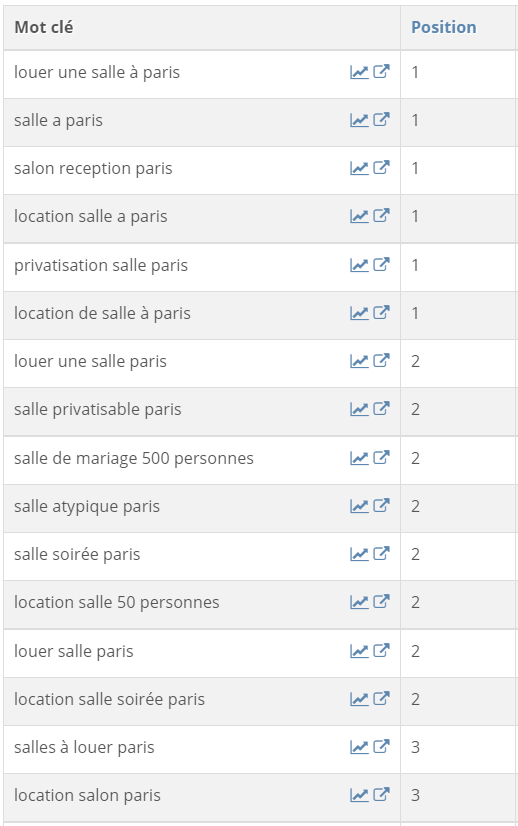Sort table by Position column header
This screenshot has width=518, height=826.
tap(444, 27)
